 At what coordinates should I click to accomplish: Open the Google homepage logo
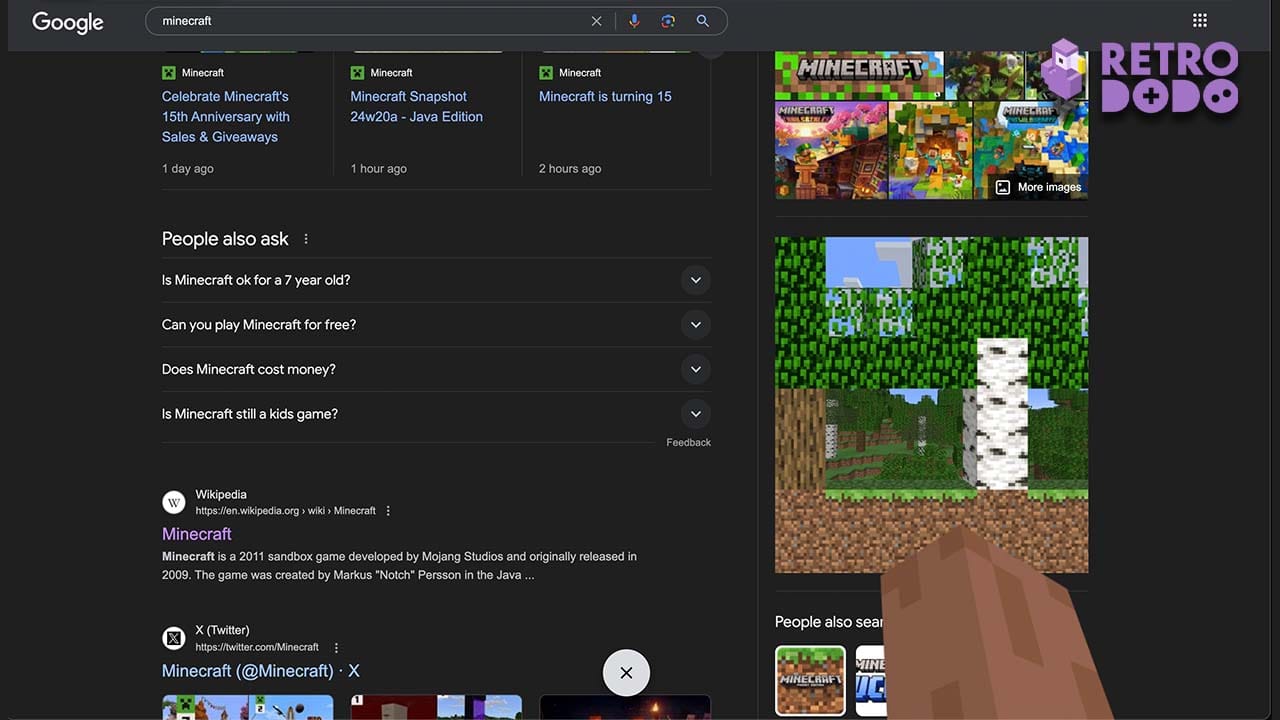67,22
